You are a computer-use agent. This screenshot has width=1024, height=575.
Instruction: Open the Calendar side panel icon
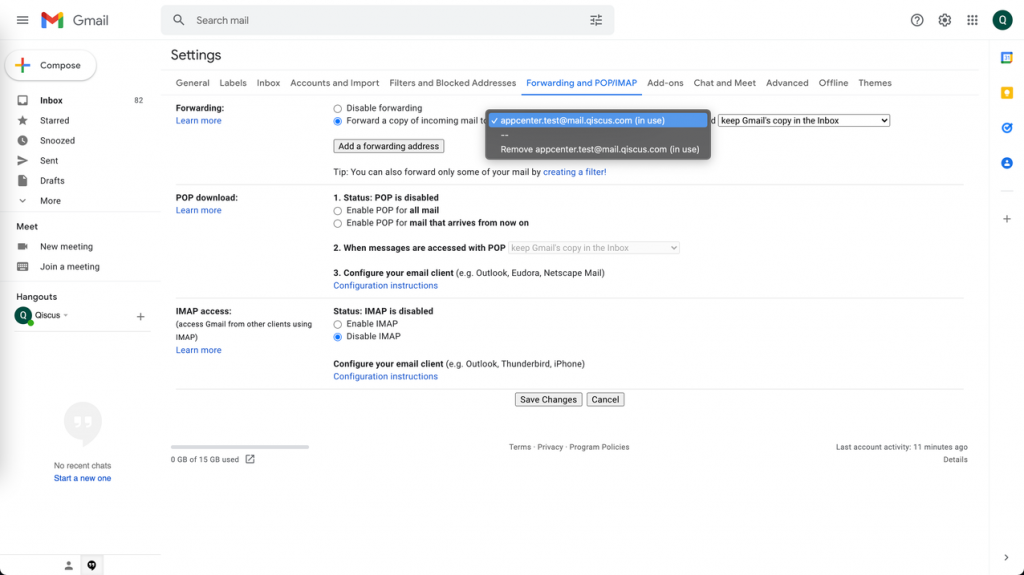click(1006, 58)
